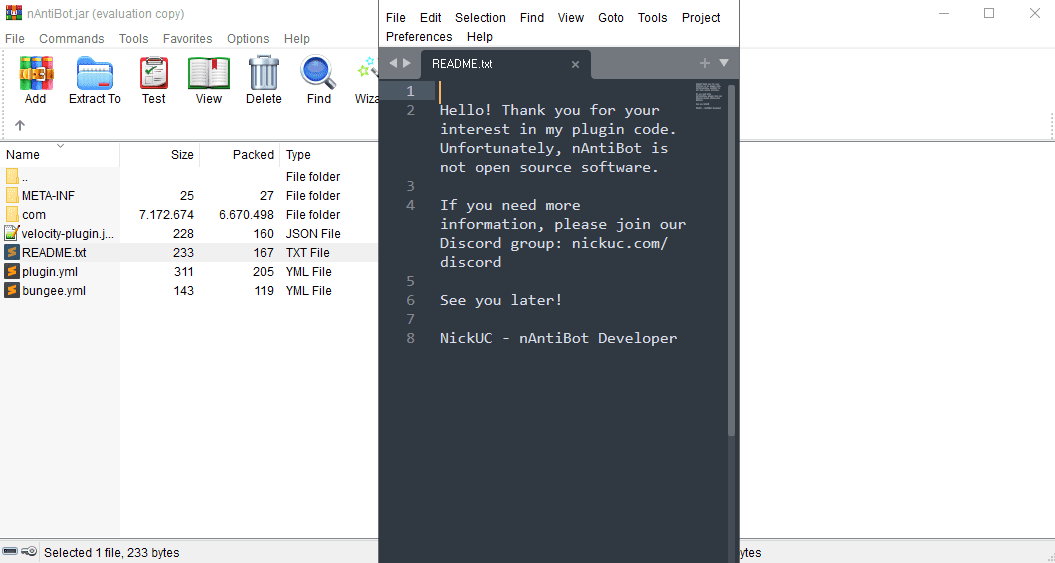The image size is (1055, 563).
Task: Open Sublime Preferences menu
Action: click(x=419, y=36)
